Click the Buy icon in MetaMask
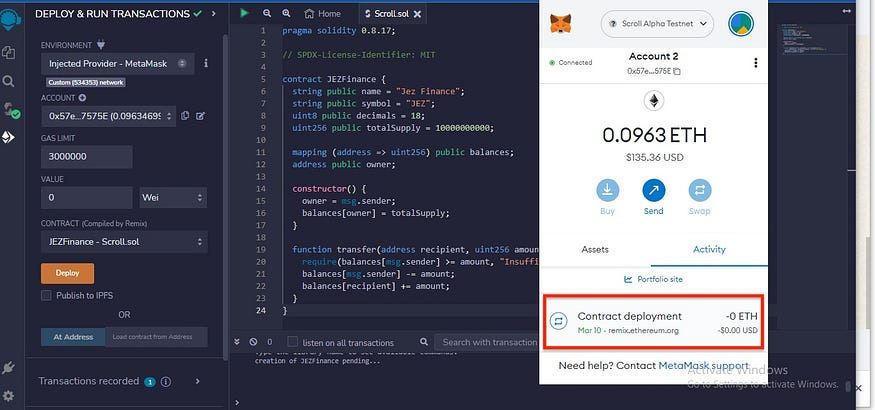This screenshot has height=410, width=875. 607,191
